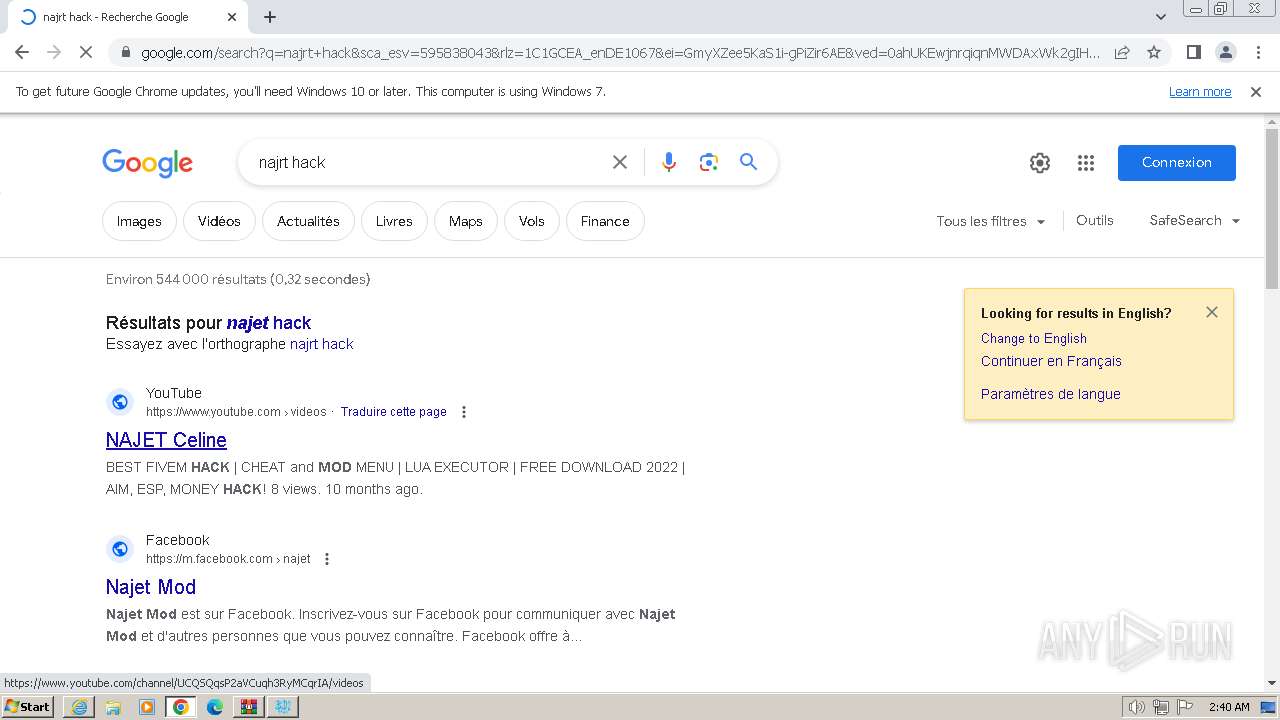This screenshot has width=1280, height=720.
Task: Close the English results language prompt
Action: pos(1212,312)
